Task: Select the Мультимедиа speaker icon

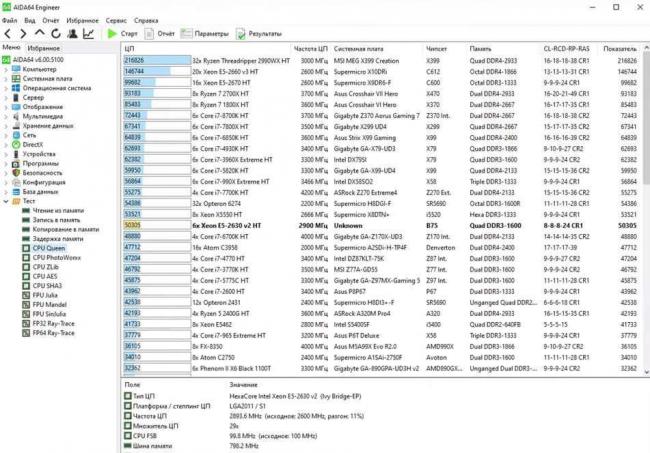Action: (16, 116)
